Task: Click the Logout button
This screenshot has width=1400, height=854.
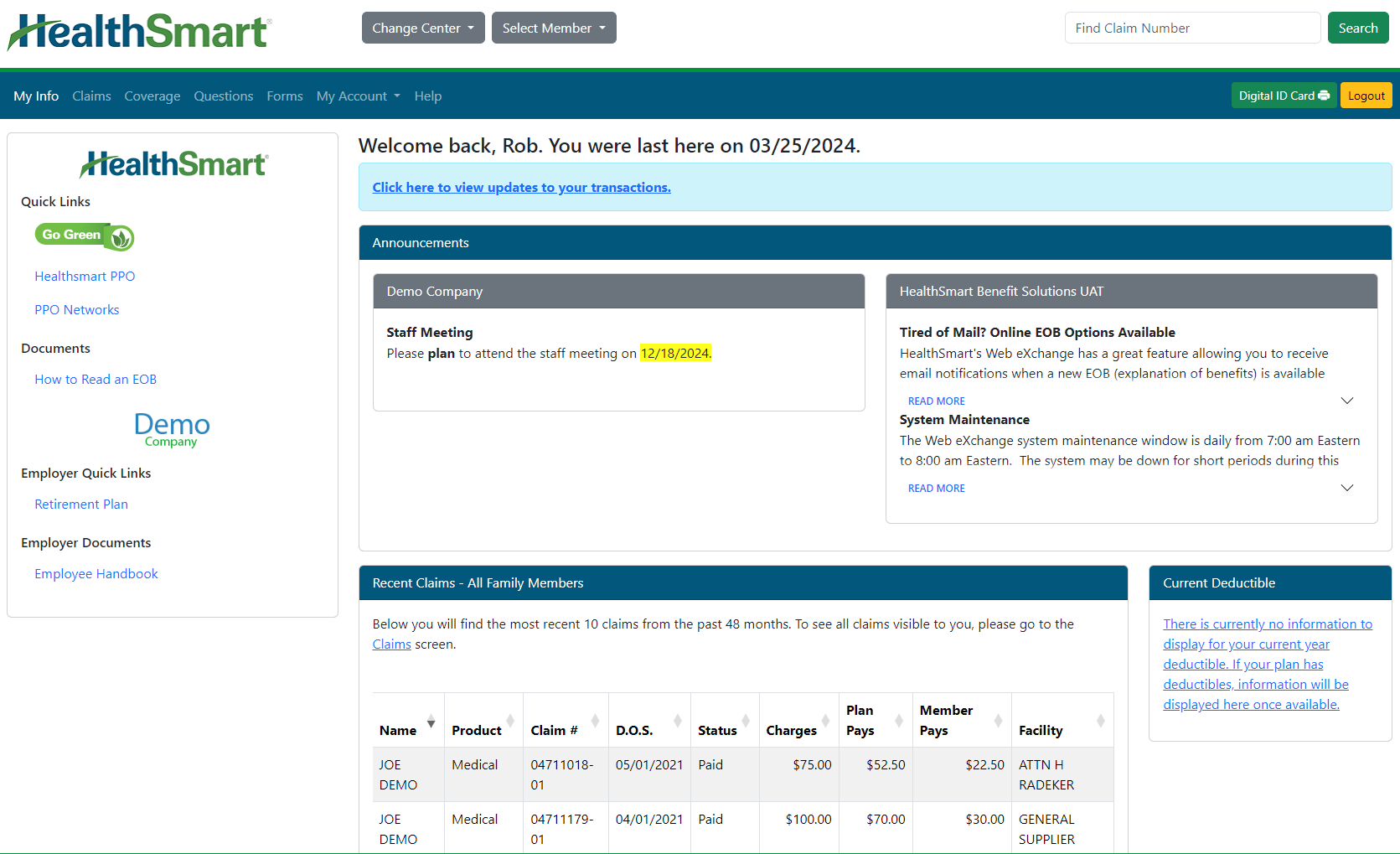Action: tap(1366, 96)
